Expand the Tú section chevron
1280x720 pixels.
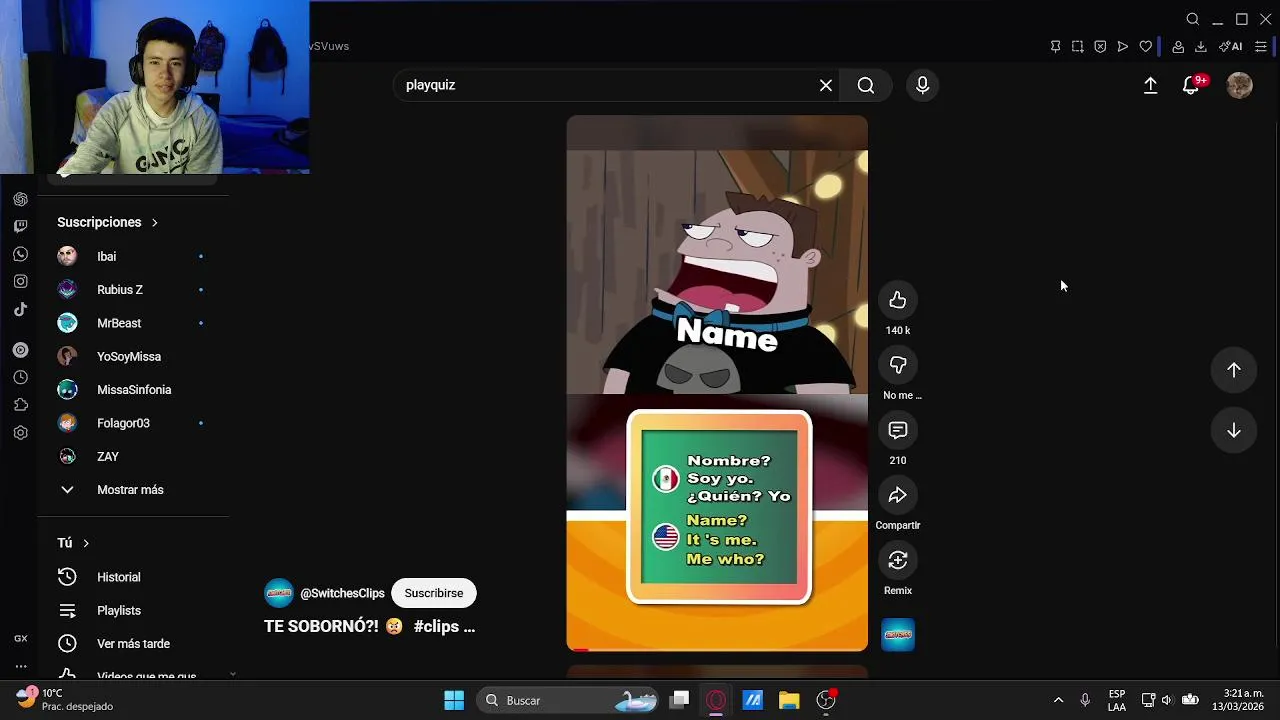point(86,543)
